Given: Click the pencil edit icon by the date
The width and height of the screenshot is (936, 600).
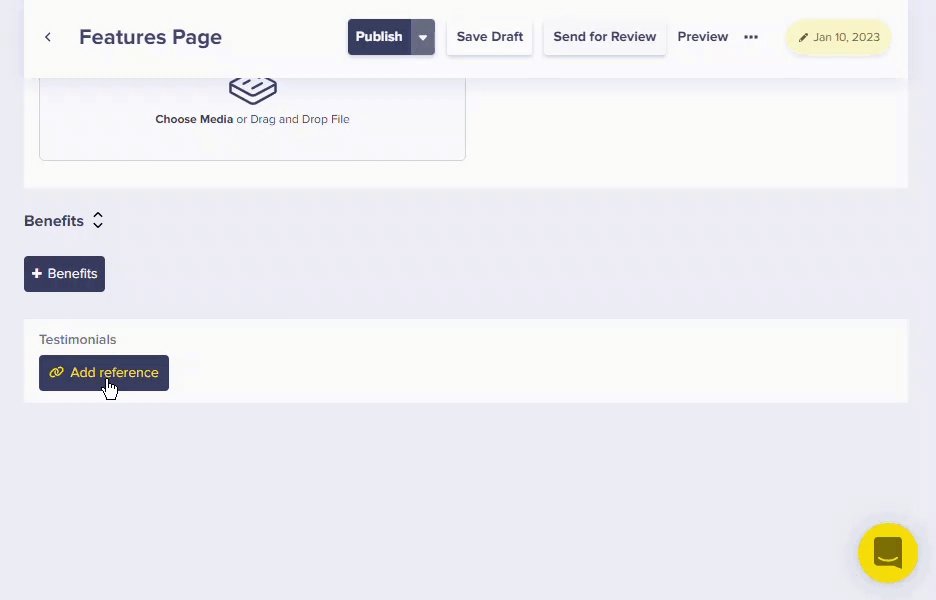Looking at the screenshot, I should click(x=803, y=38).
